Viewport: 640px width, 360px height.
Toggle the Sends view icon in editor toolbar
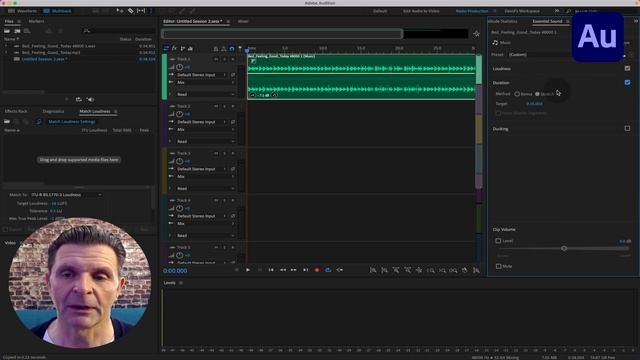[182, 49]
